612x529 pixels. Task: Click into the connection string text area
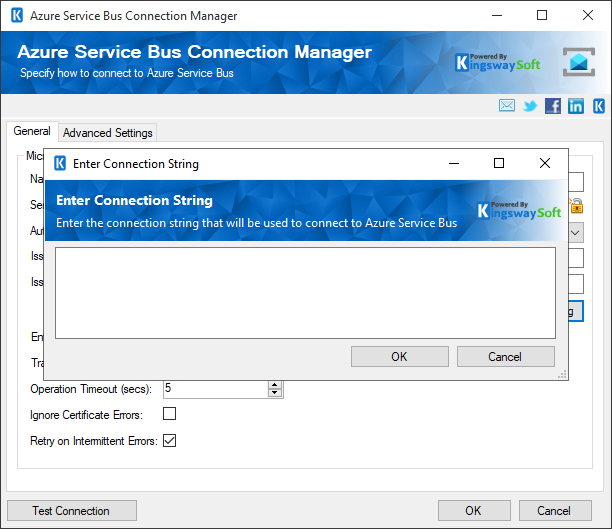tap(305, 293)
